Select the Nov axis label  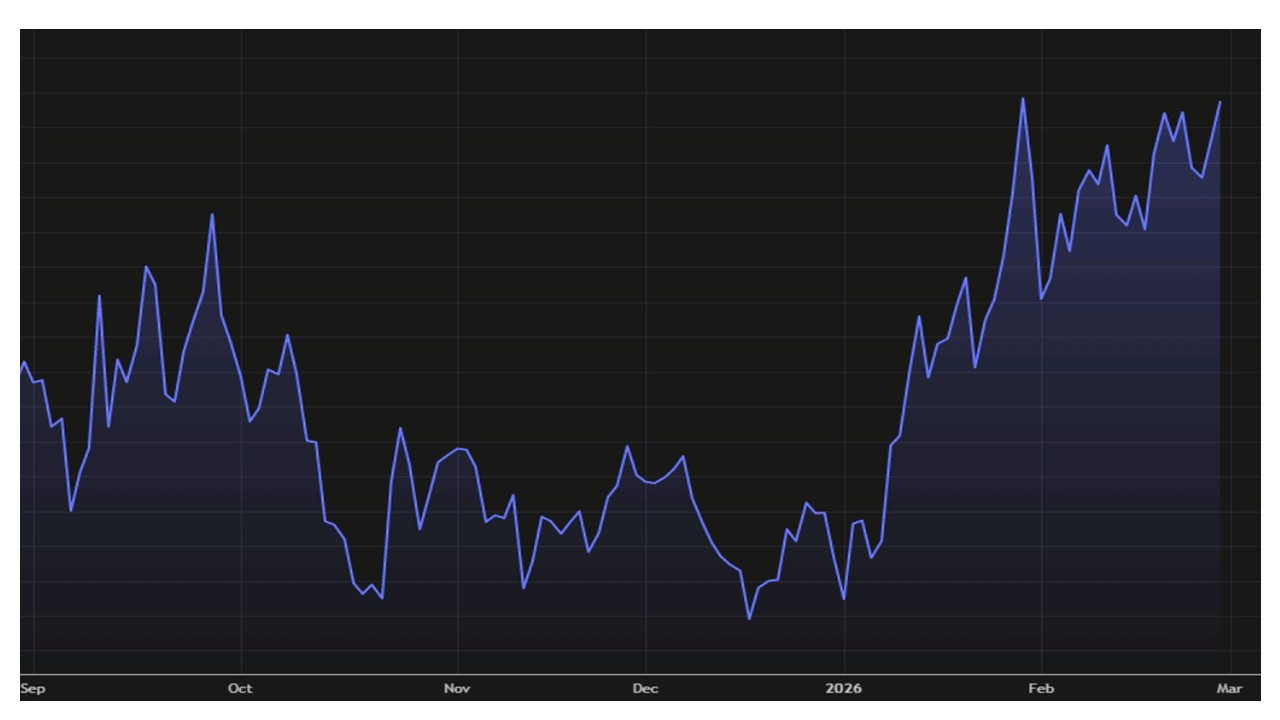pyautogui.click(x=457, y=688)
